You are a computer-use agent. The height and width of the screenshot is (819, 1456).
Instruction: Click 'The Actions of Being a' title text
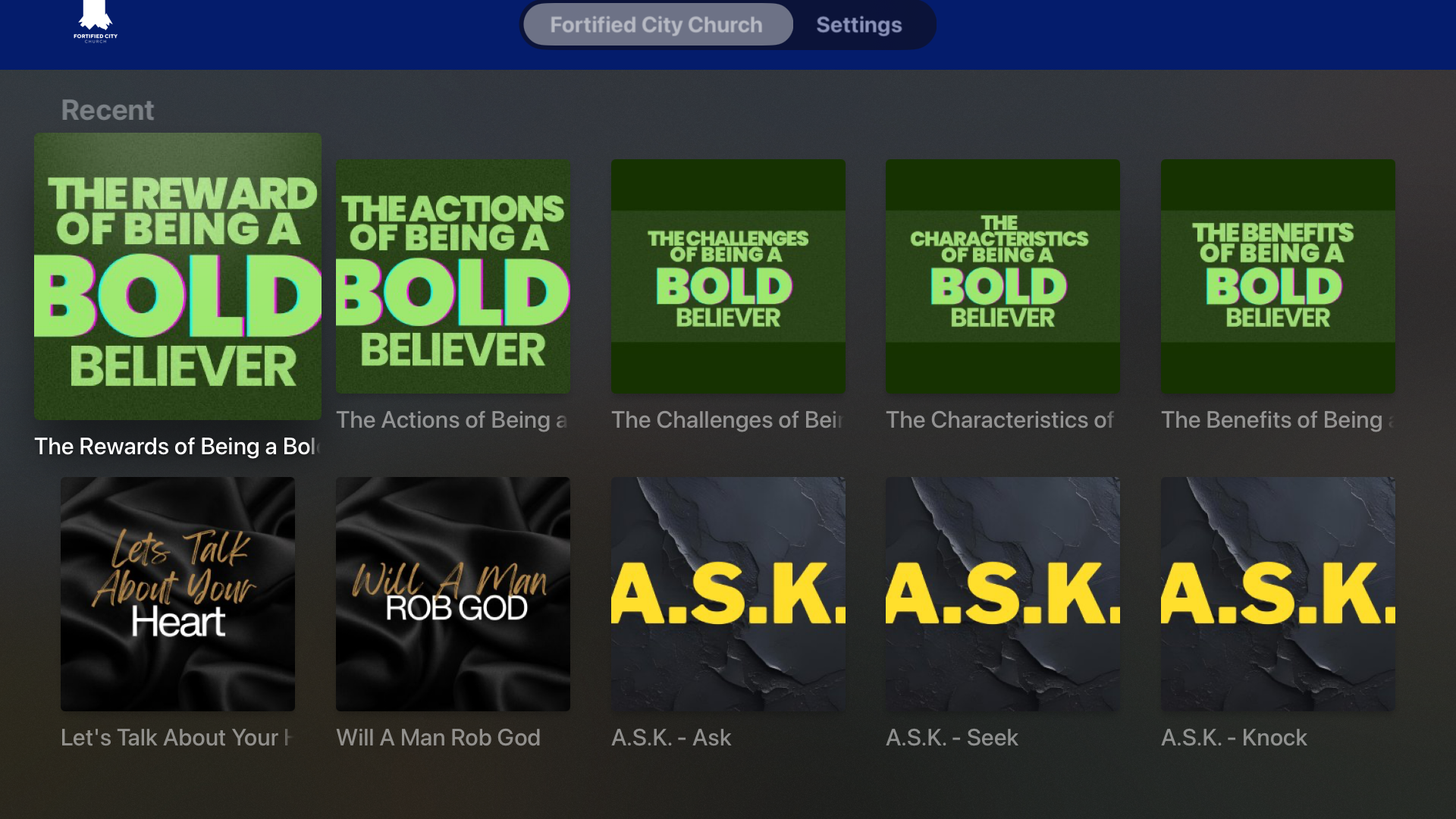click(x=452, y=420)
